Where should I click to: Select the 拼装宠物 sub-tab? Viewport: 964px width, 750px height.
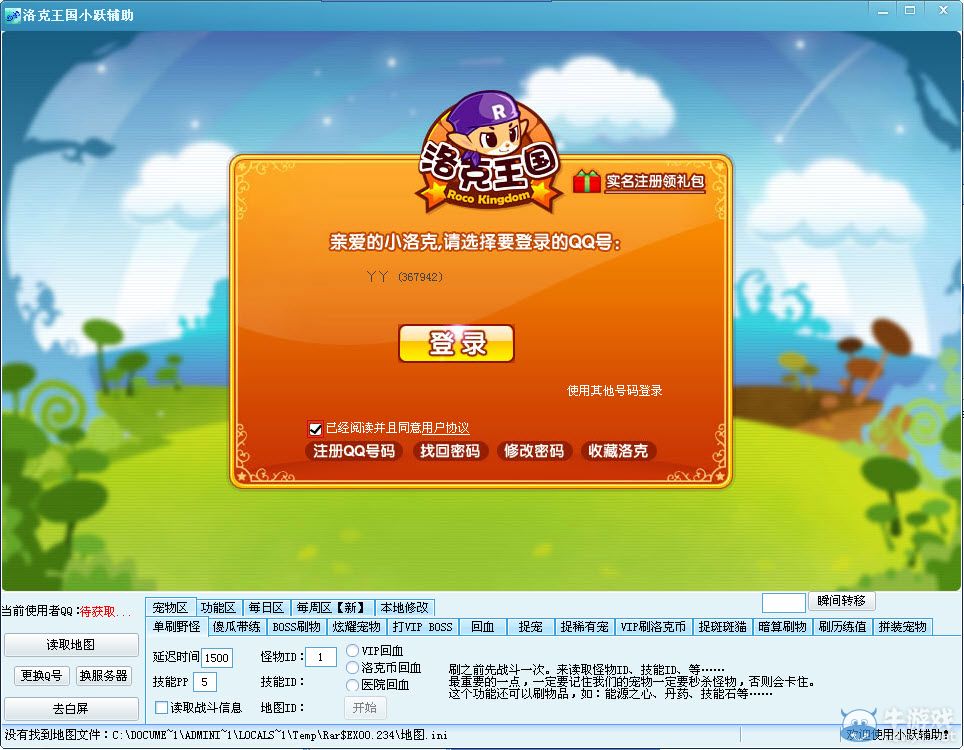902,626
